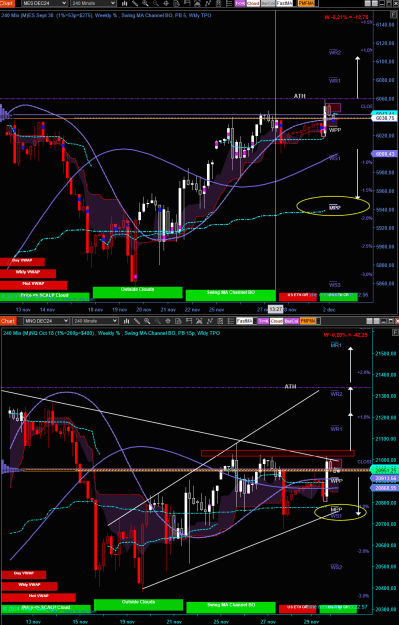
Task: Click ATH label on MES chart
Action: point(299,96)
